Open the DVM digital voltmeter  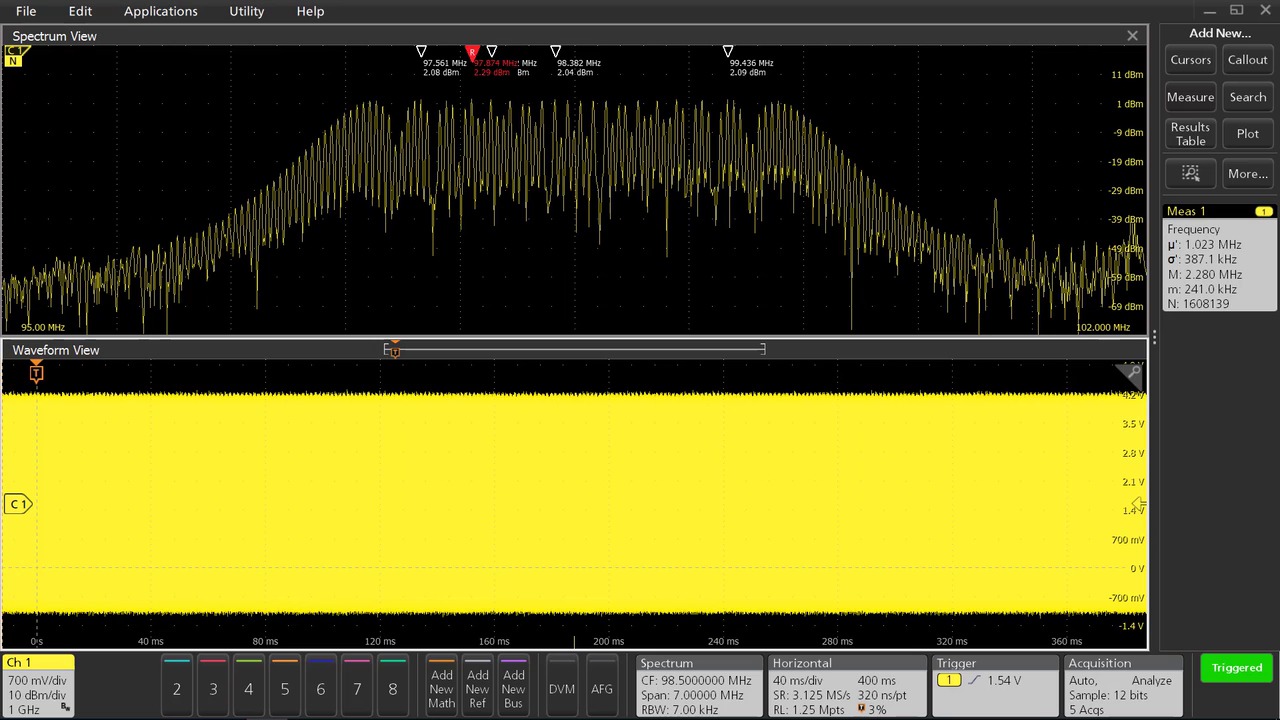[x=561, y=688]
